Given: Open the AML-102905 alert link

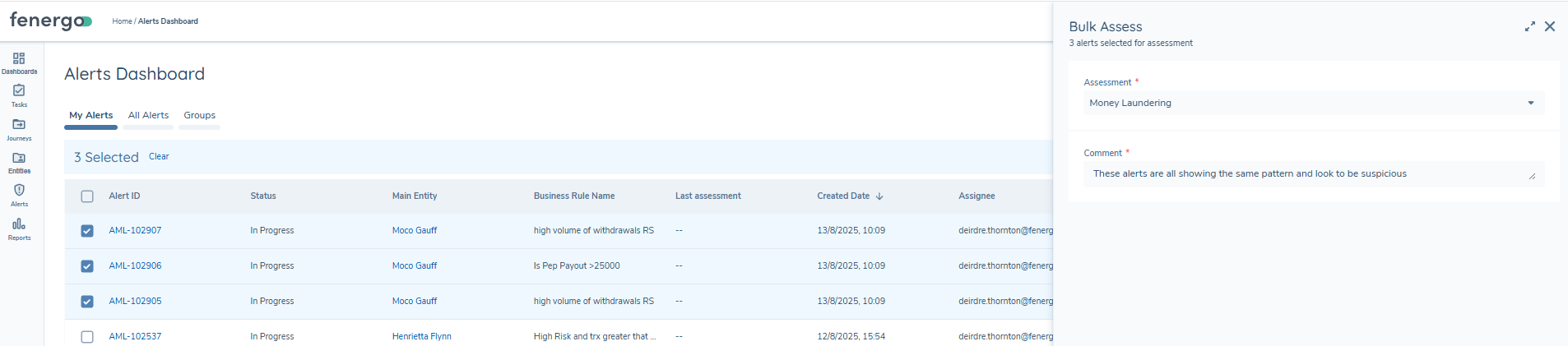Looking at the screenshot, I should [x=135, y=302].
